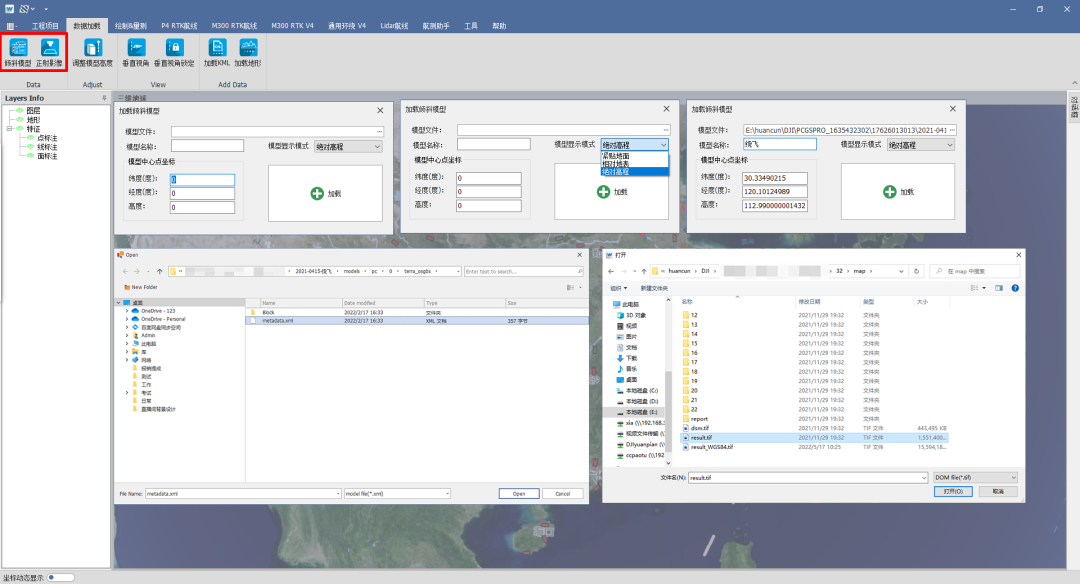Viewport: 1080px width, 584px height.
Task: Open the DOM file(*.tif) type dropdown
Action: coord(975,477)
